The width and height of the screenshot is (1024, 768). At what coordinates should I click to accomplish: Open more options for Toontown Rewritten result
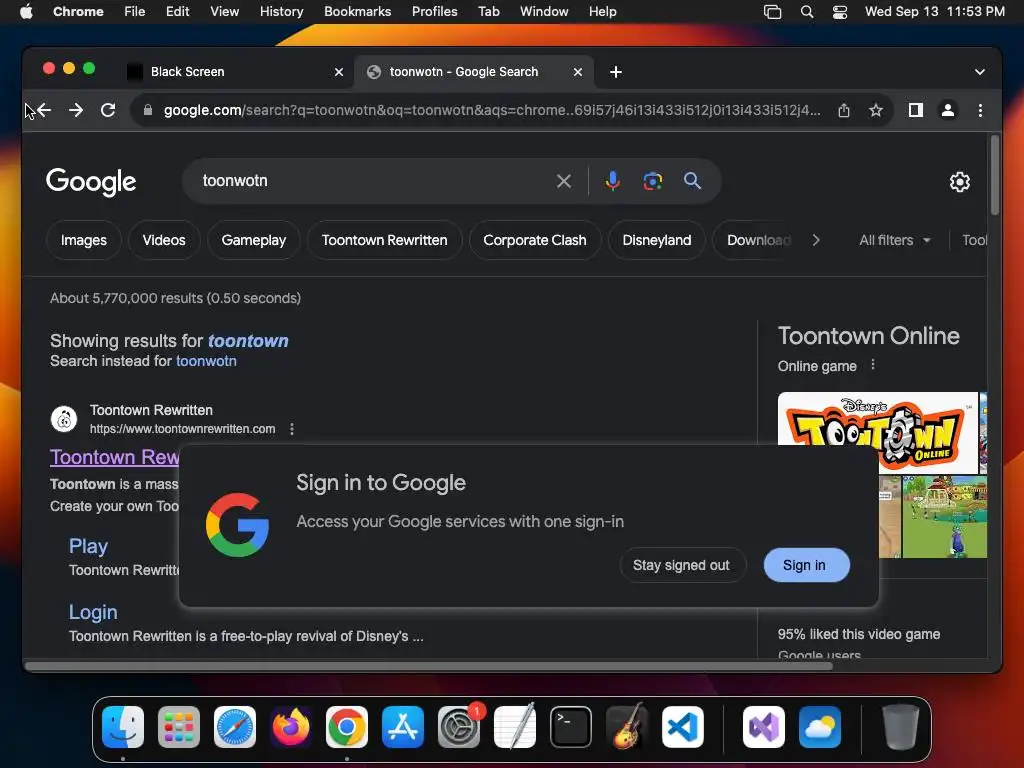point(292,429)
